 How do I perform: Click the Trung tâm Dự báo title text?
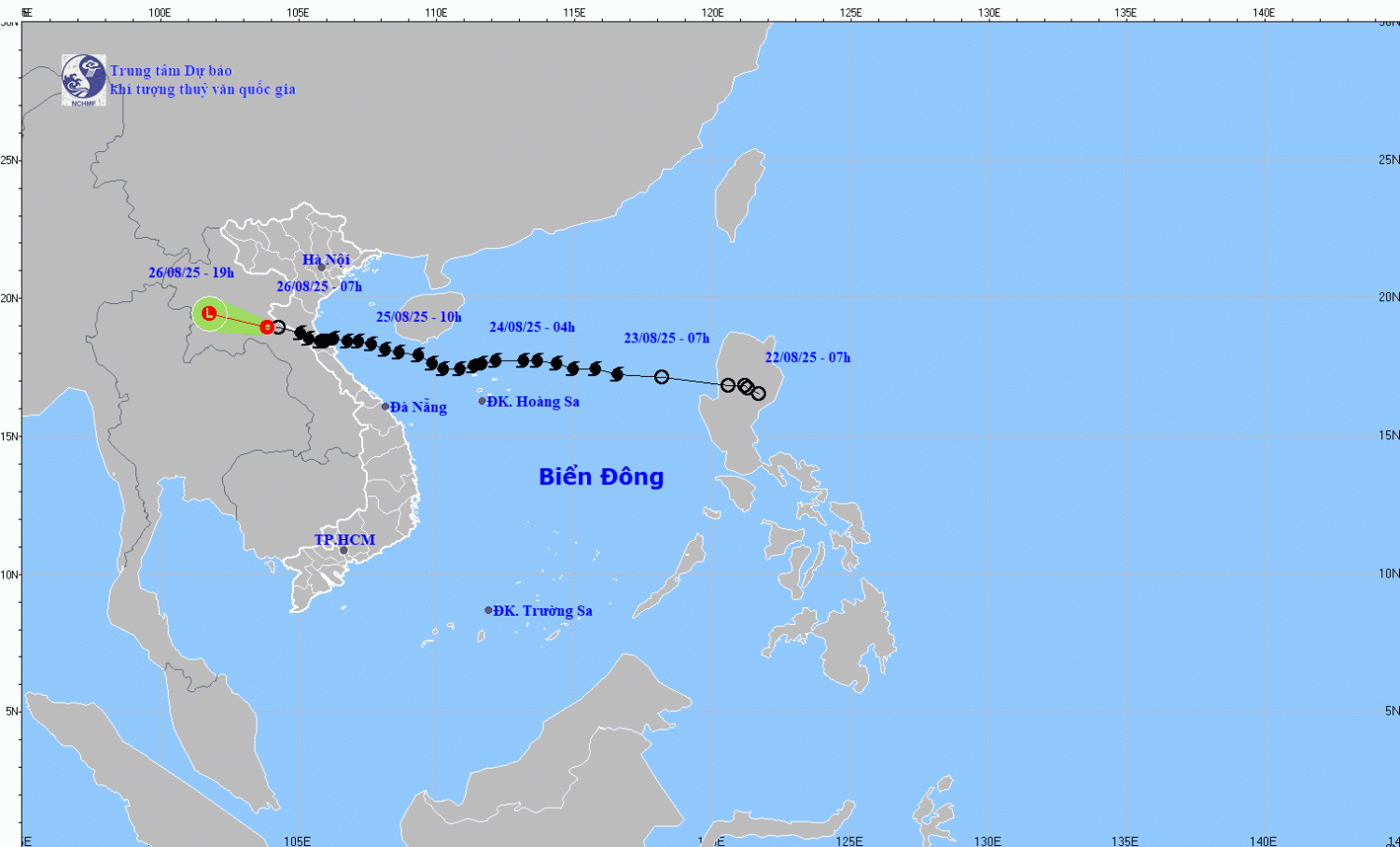click(x=171, y=71)
